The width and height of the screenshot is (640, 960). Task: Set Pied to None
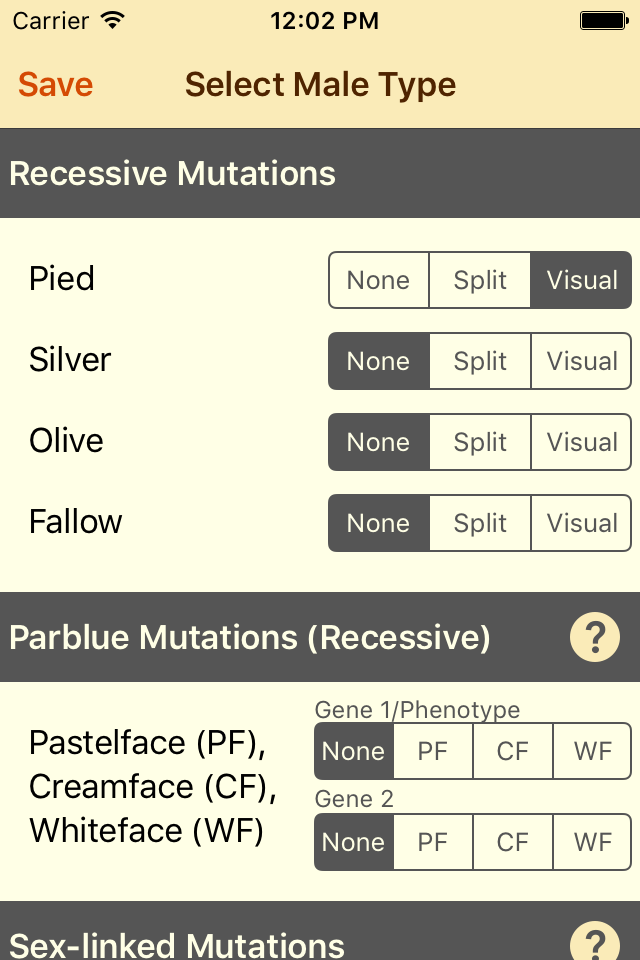(378, 280)
